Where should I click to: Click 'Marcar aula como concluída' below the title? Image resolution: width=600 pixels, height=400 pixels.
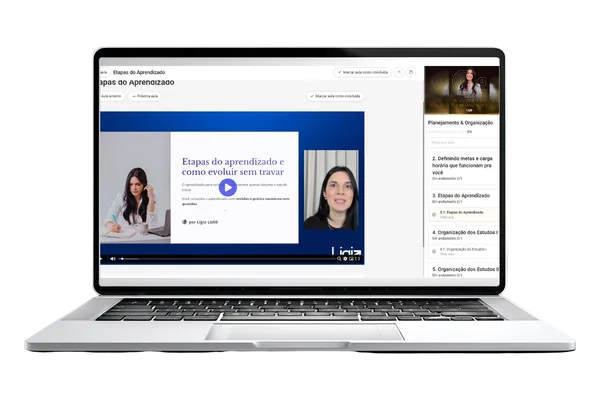click(x=335, y=96)
